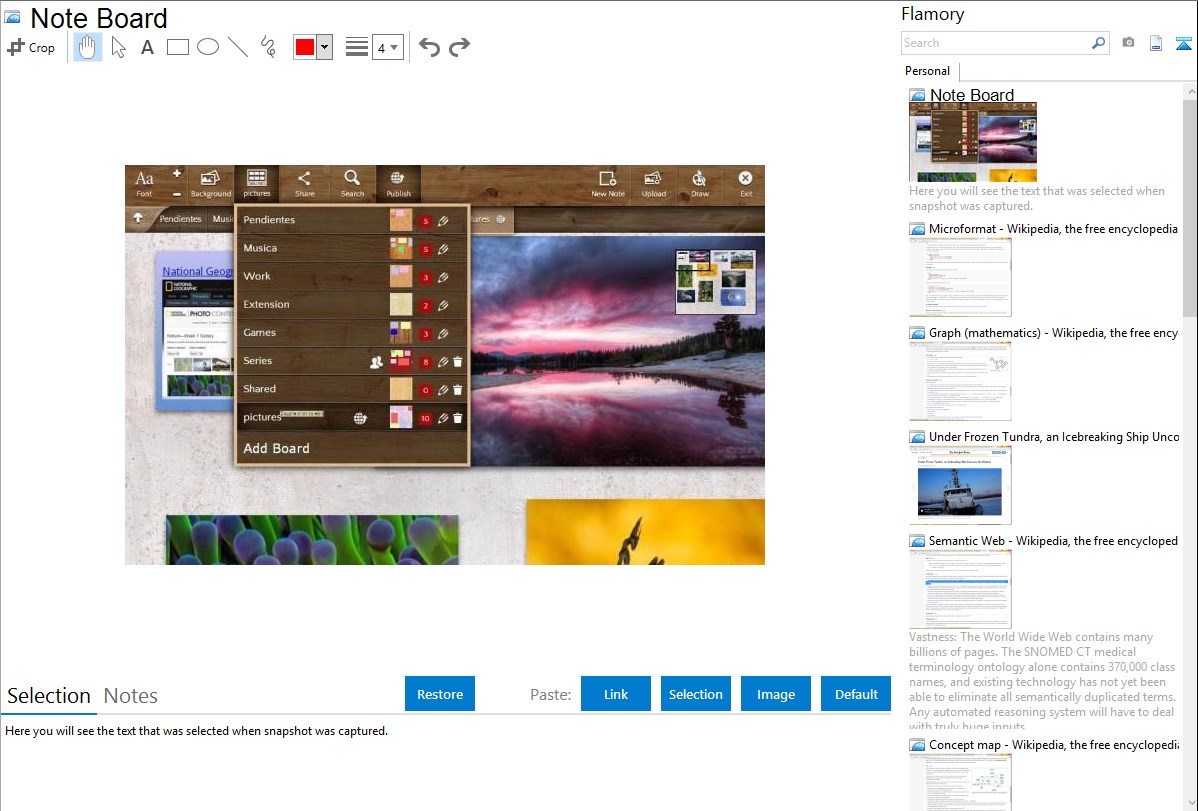Select the freehand scribble tool
The width and height of the screenshot is (1198, 811).
coord(268,47)
